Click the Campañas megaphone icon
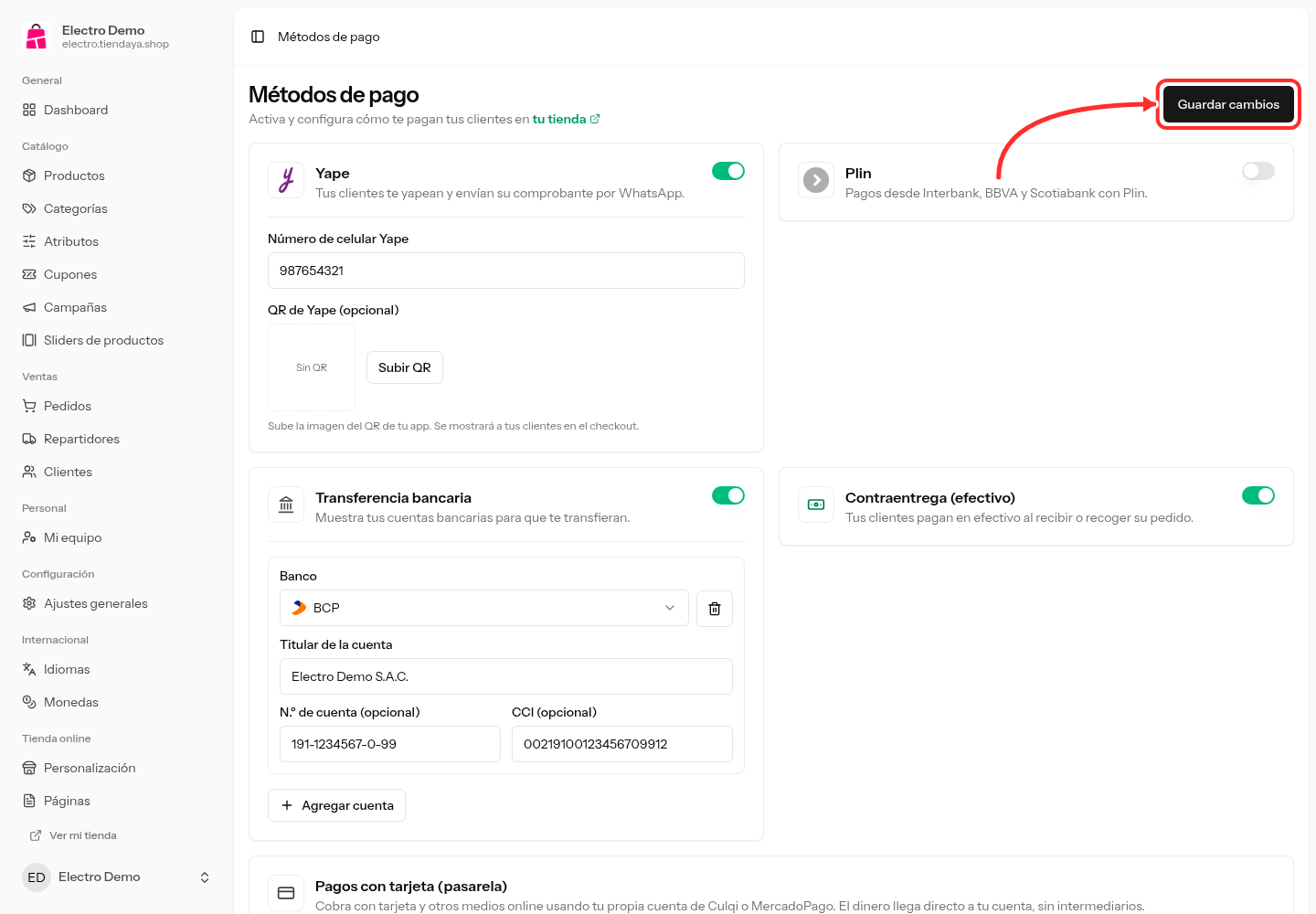Viewport: 1316px width, 914px height. (x=29, y=307)
